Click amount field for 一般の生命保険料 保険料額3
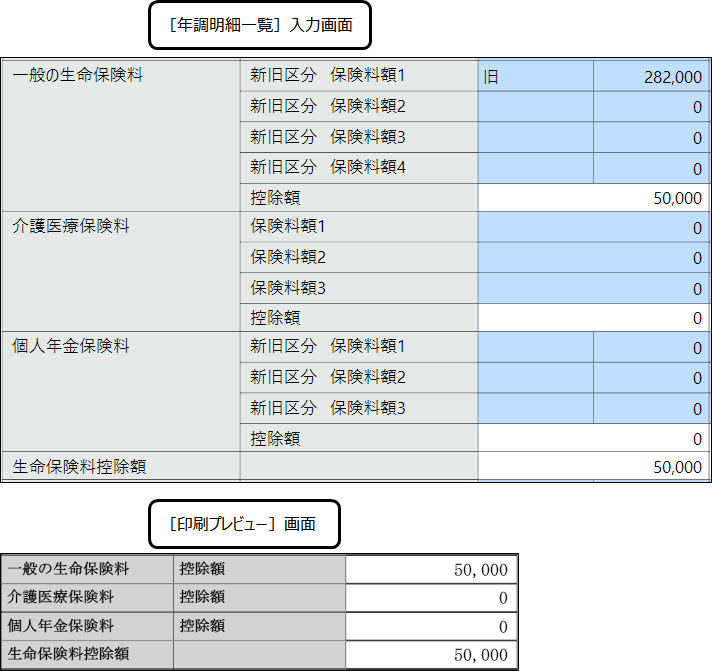This screenshot has height=671, width=712. tap(652, 137)
